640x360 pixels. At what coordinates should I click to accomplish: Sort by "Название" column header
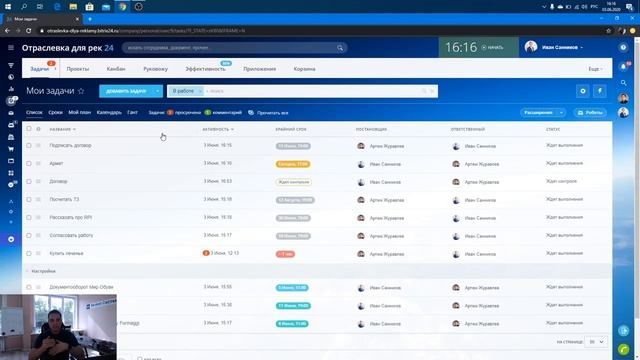pyautogui.click(x=62, y=129)
